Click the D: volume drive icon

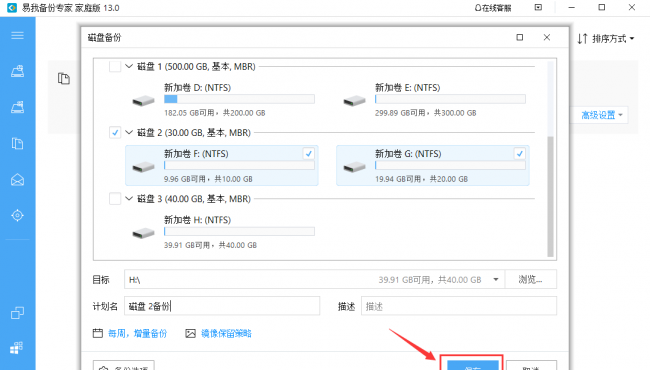point(143,101)
